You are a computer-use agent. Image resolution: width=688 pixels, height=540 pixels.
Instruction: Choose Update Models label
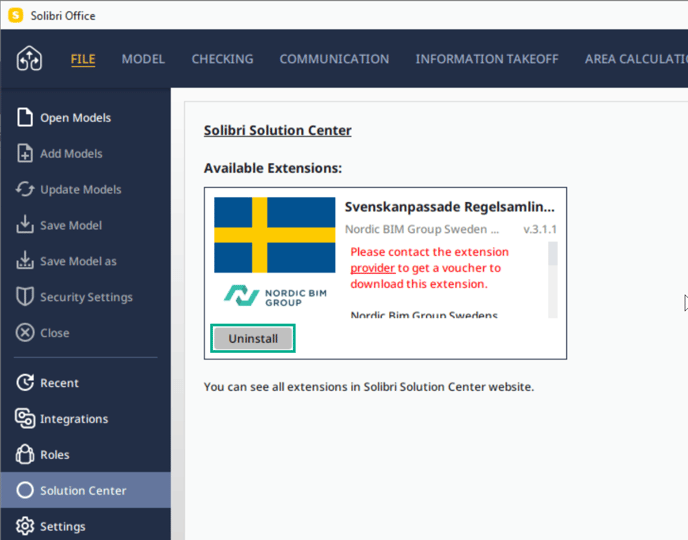81,190
